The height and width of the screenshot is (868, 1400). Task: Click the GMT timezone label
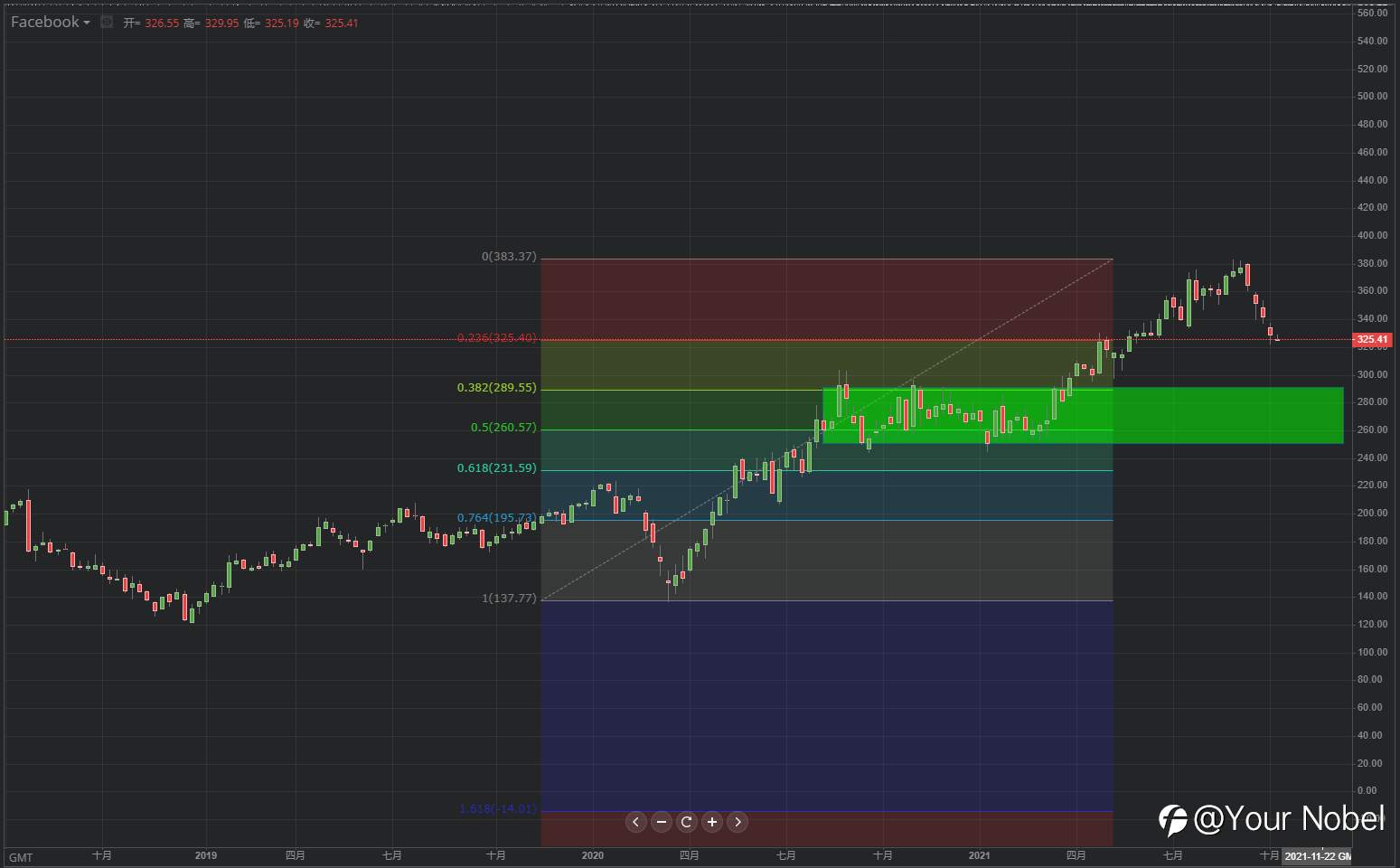coord(21,857)
